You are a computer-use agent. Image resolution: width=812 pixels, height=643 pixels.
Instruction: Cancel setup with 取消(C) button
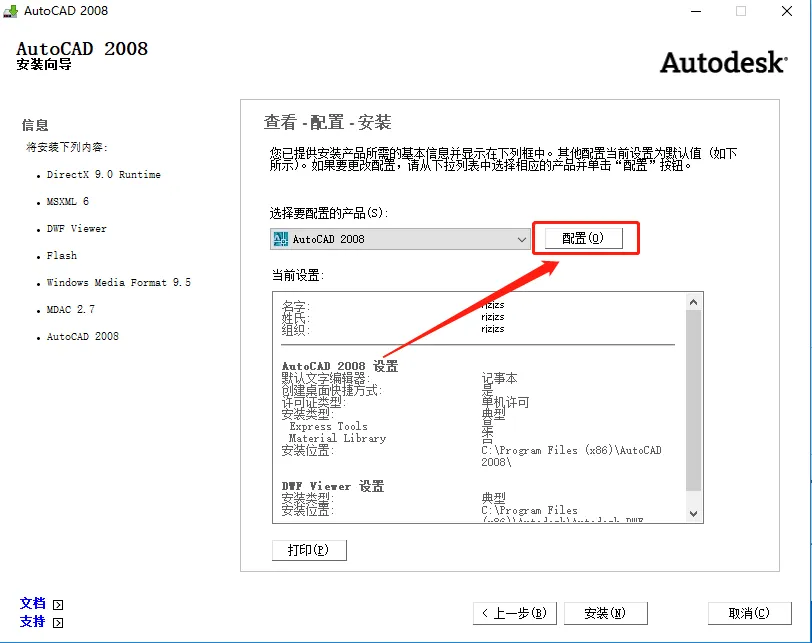[749, 613]
